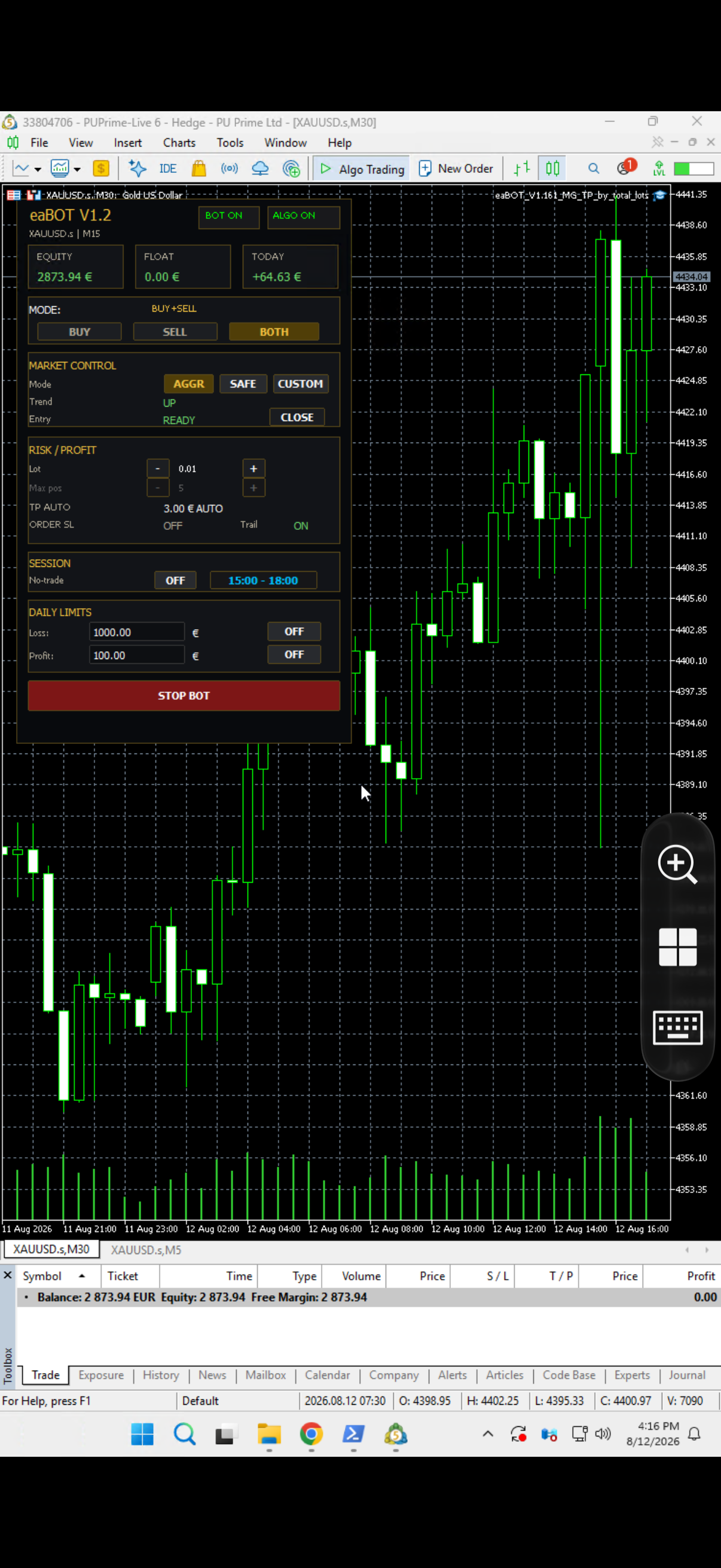Open the chat notifications icon with badge
721x1568 pixels.
(625, 167)
